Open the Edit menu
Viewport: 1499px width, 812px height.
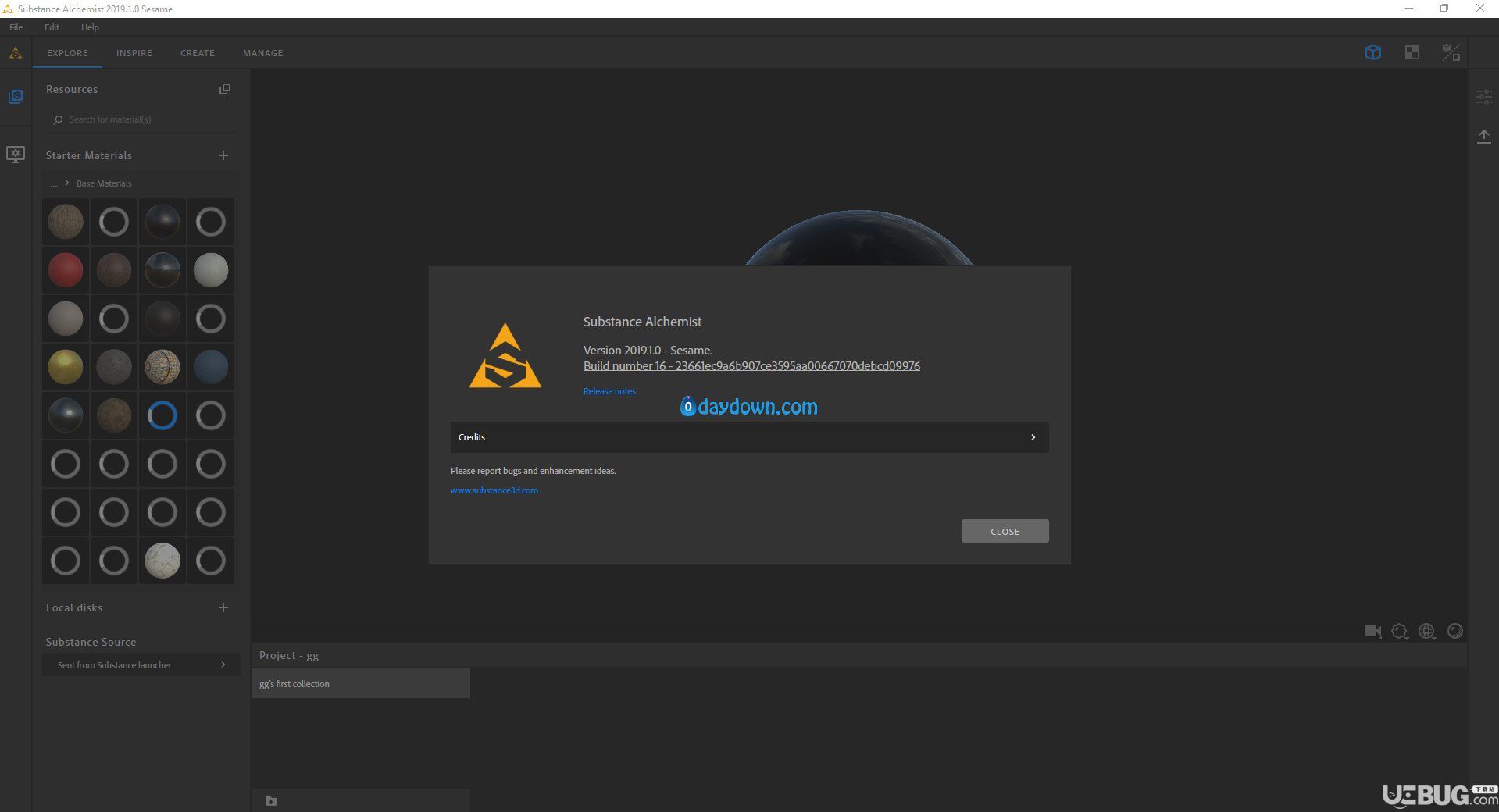point(52,27)
